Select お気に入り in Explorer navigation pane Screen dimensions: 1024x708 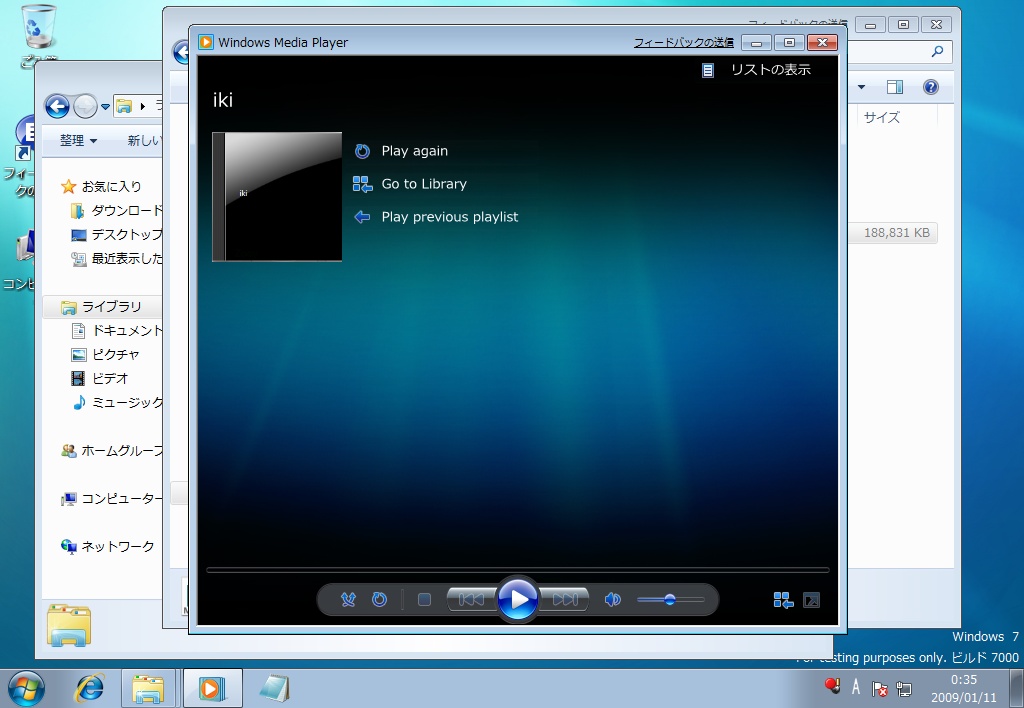[112, 187]
